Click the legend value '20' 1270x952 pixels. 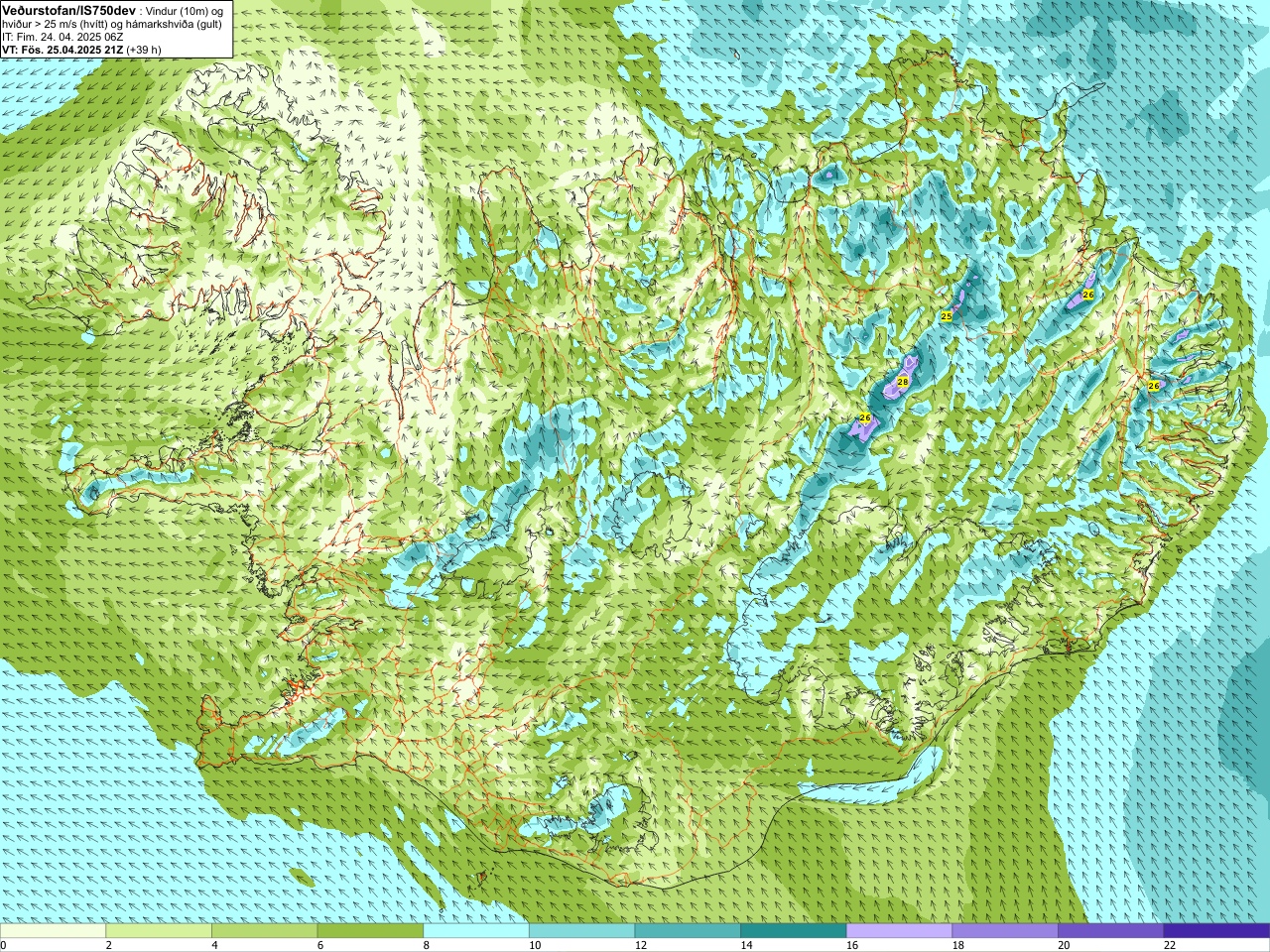pos(1064,945)
